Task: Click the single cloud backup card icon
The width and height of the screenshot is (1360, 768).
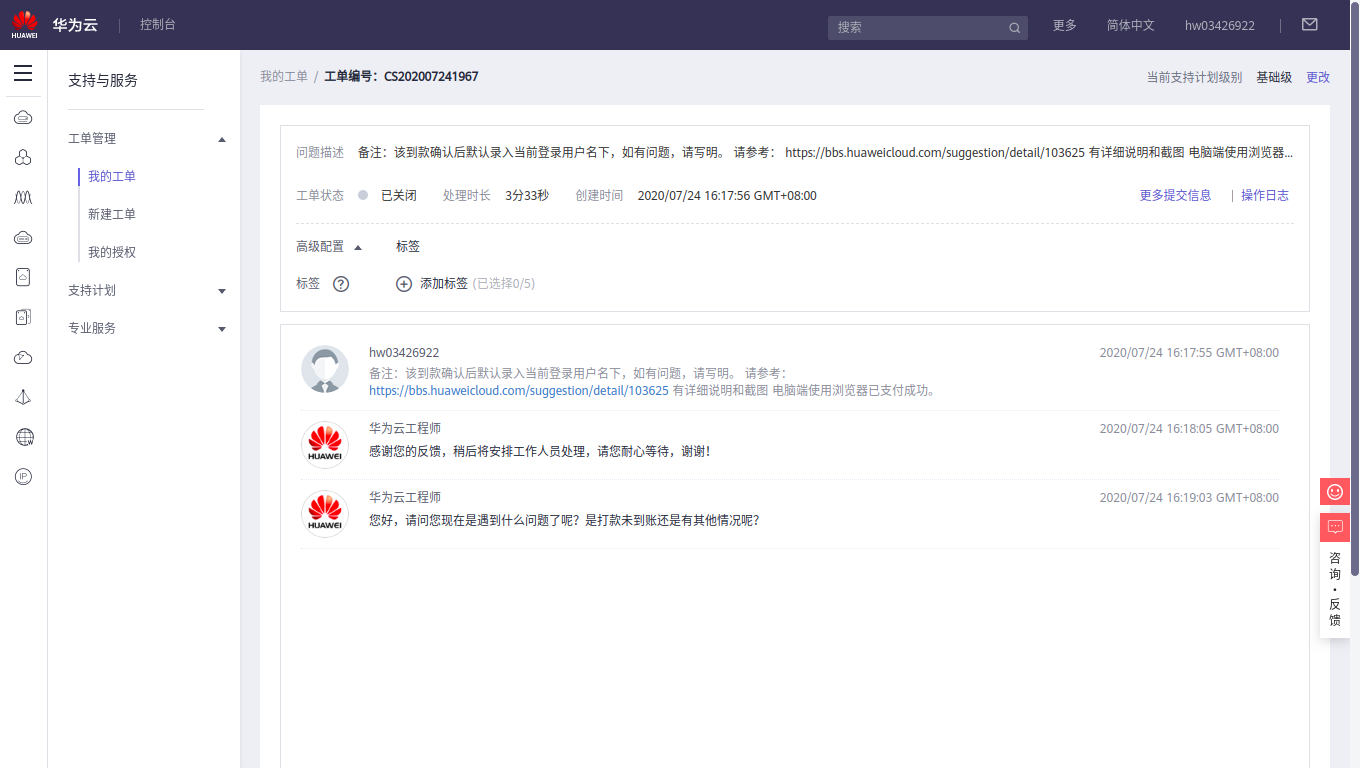Action: (x=23, y=277)
